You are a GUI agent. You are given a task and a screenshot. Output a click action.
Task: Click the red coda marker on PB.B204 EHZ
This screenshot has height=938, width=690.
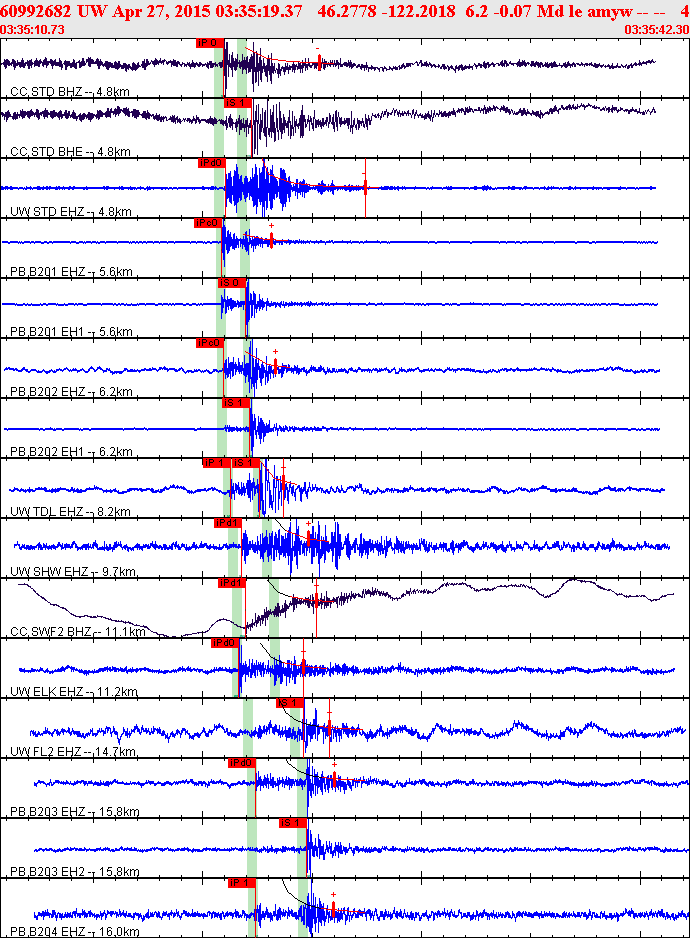coord(333,908)
